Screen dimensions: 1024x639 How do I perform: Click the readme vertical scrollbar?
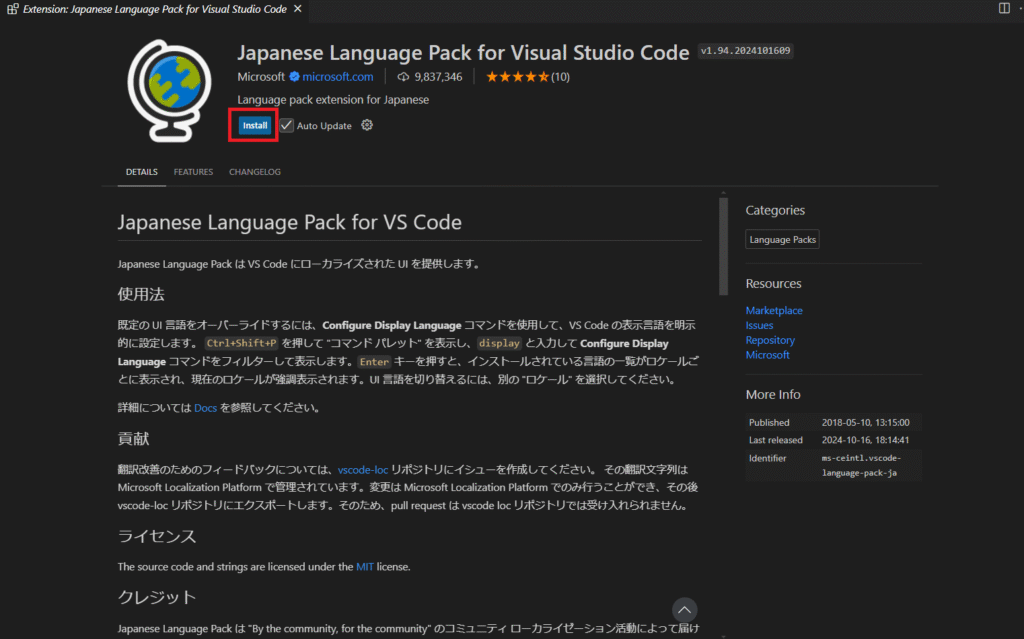(x=723, y=245)
